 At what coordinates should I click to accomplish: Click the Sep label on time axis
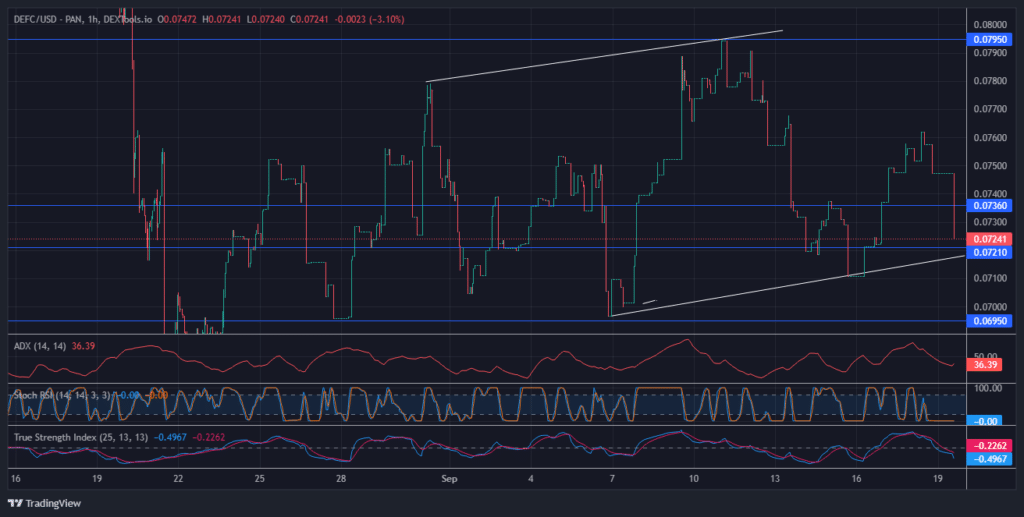tap(449, 479)
